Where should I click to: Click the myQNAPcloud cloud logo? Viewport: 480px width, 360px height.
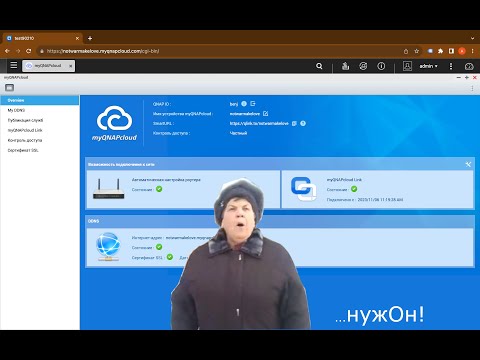(114, 123)
